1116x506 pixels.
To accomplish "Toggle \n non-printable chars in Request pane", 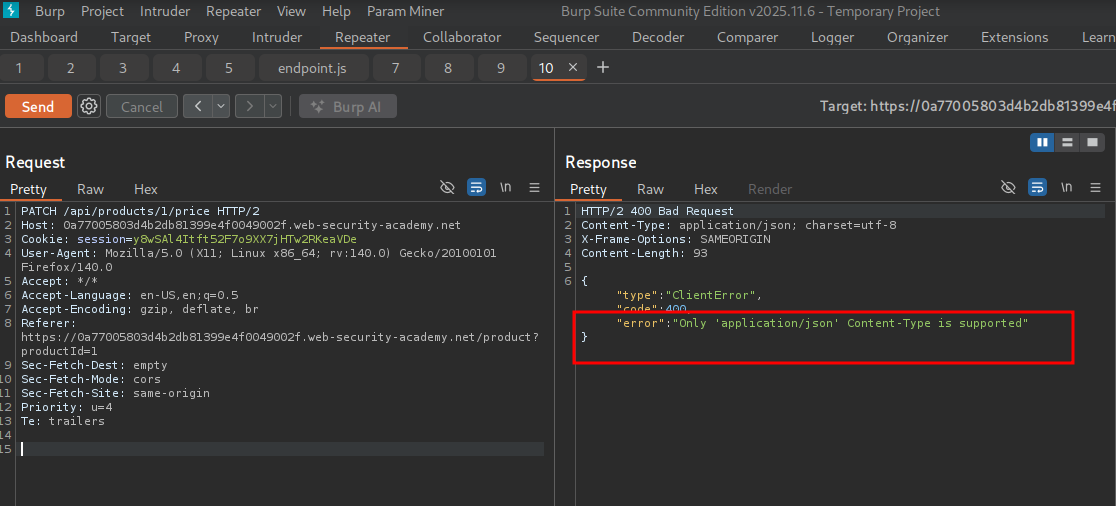I will [x=505, y=188].
